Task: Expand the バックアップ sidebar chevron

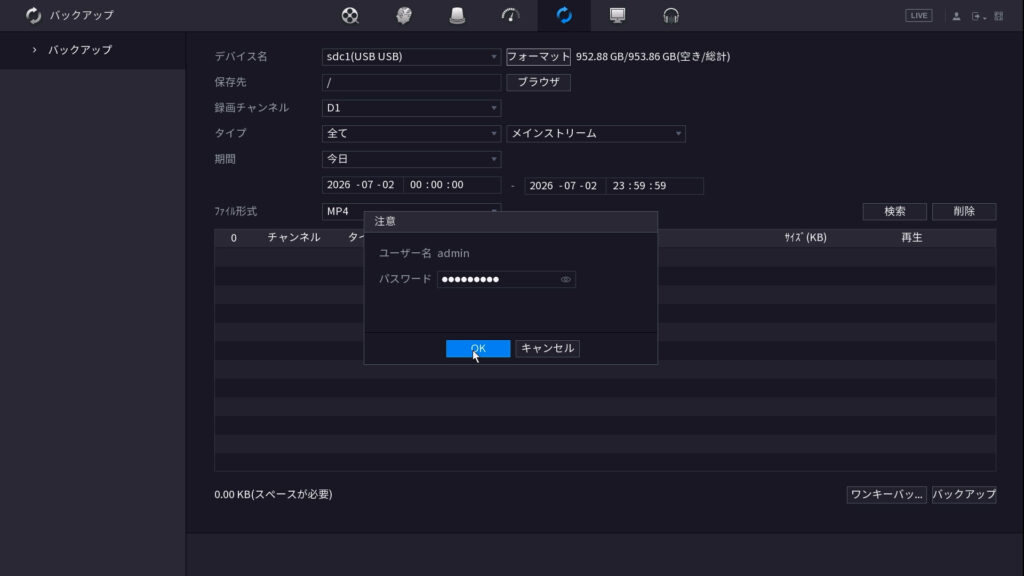Action: tap(35, 50)
